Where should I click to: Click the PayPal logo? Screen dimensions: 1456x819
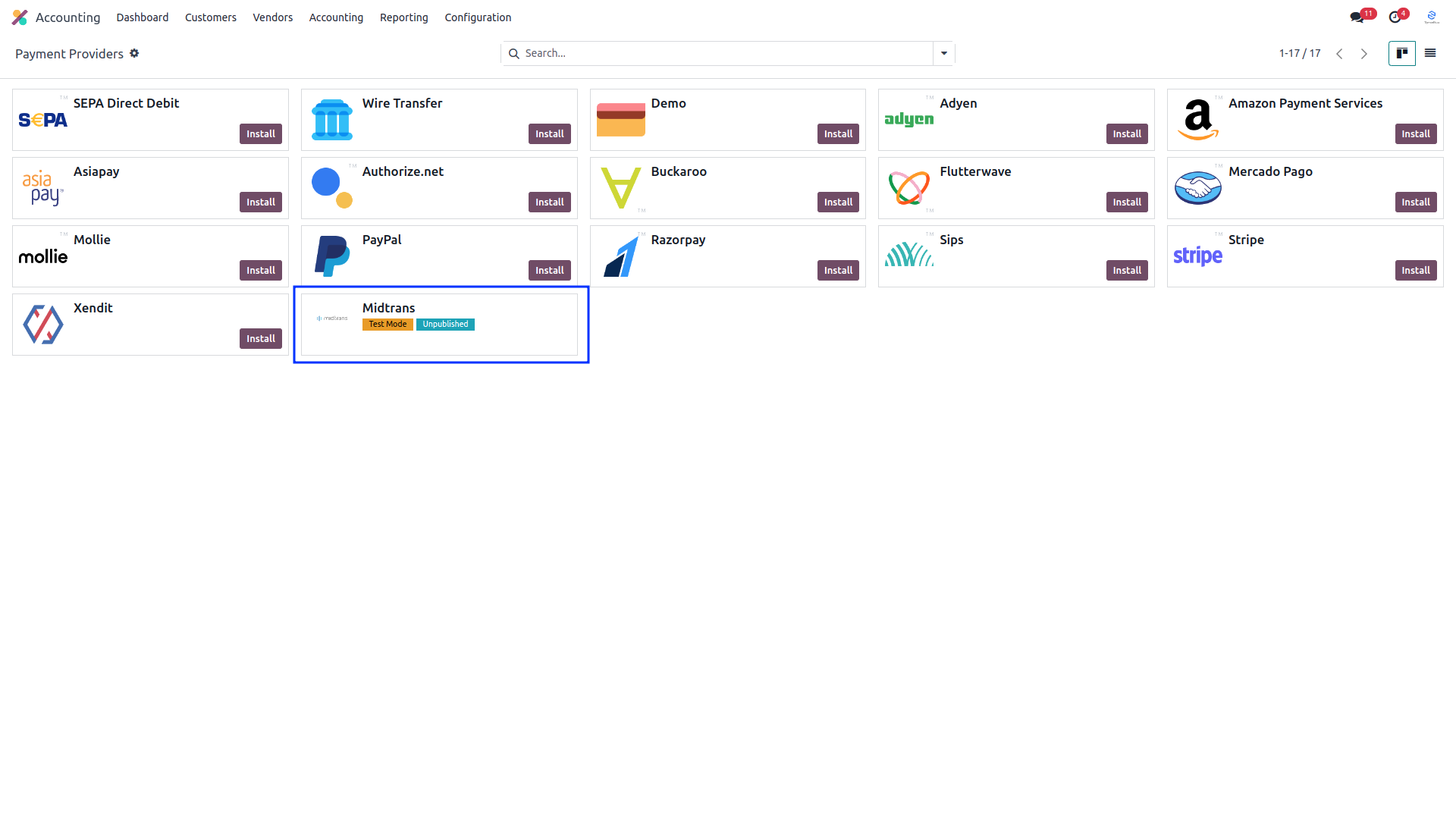(332, 256)
